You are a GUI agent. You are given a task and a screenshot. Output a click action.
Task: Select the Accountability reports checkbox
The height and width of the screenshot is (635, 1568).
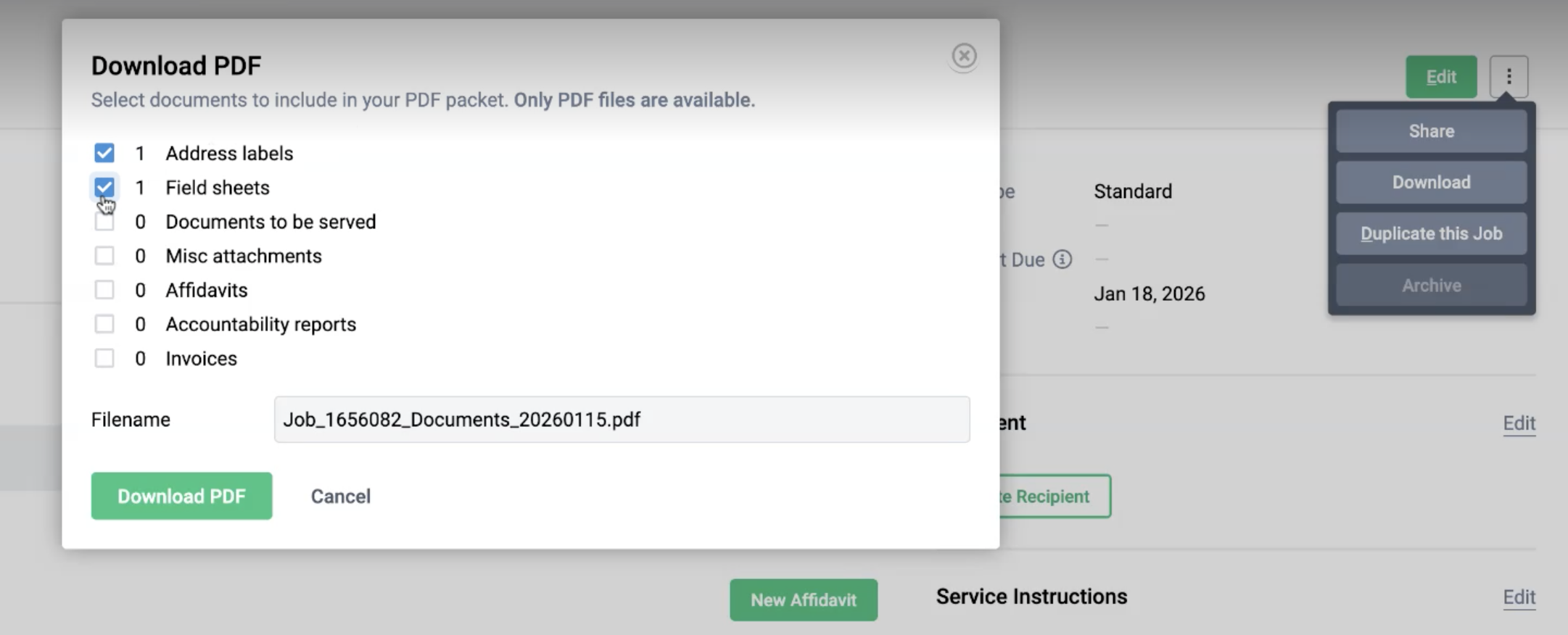104,324
